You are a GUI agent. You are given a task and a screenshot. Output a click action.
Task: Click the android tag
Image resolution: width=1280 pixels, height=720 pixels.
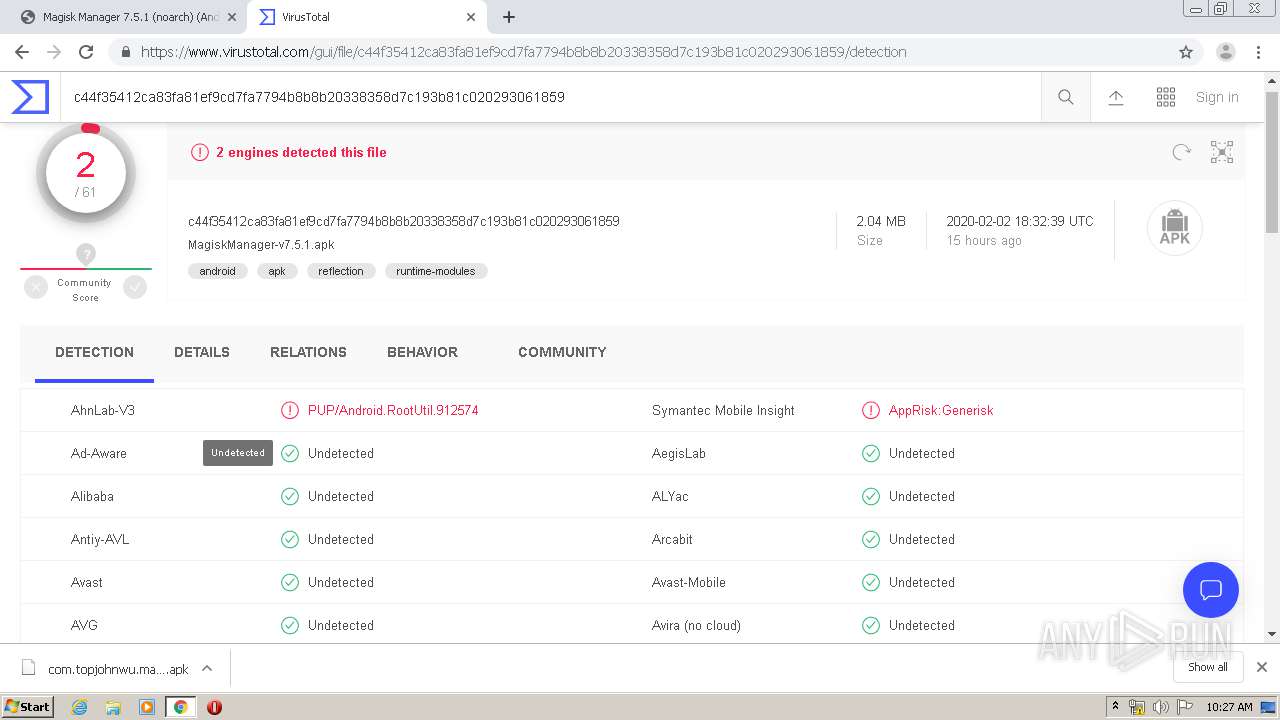(x=218, y=271)
